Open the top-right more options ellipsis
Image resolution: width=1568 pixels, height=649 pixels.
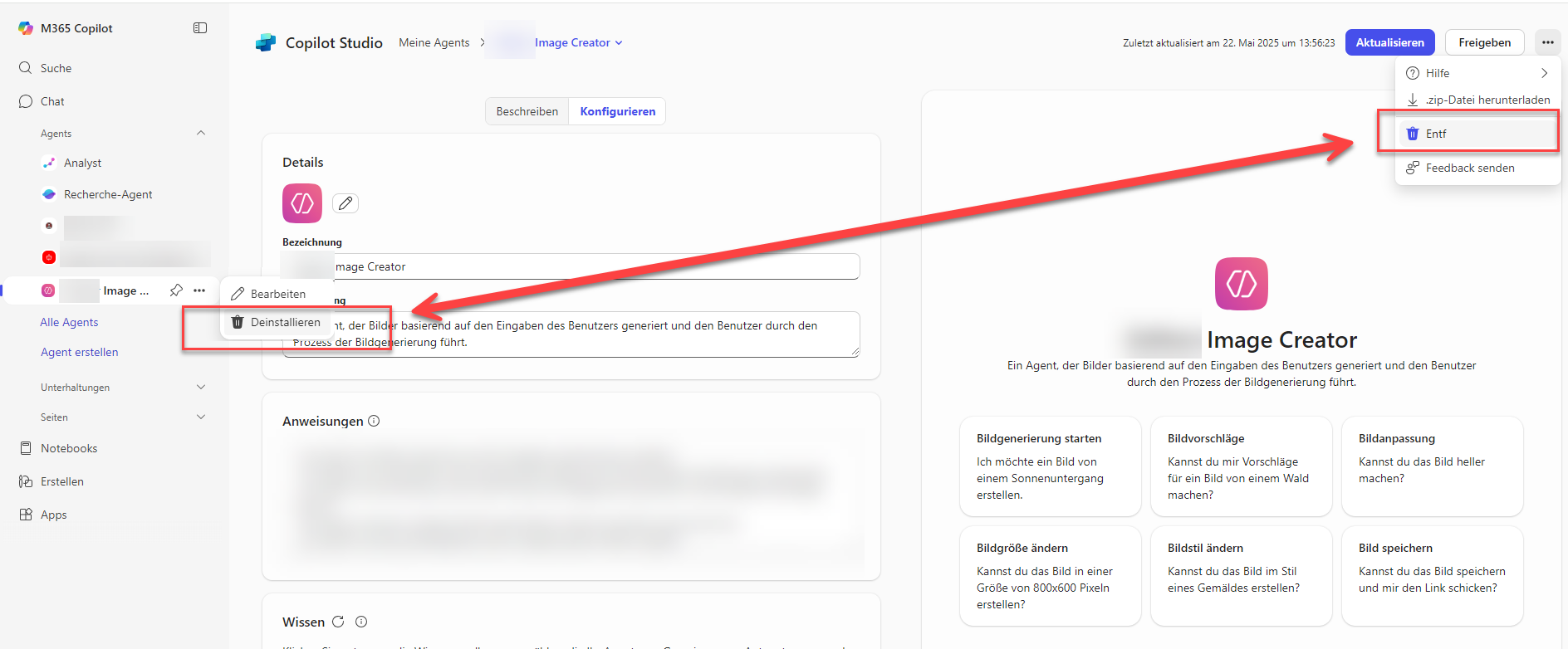click(x=1547, y=42)
